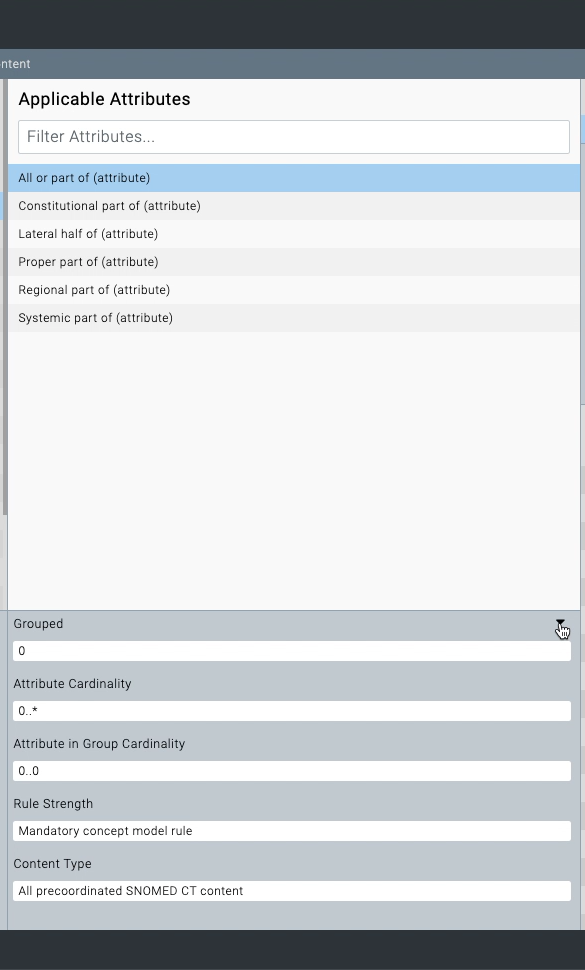This screenshot has width=585, height=970.
Task: Click the Attribute Cardinality field showing 0..*
Action: click(x=292, y=711)
